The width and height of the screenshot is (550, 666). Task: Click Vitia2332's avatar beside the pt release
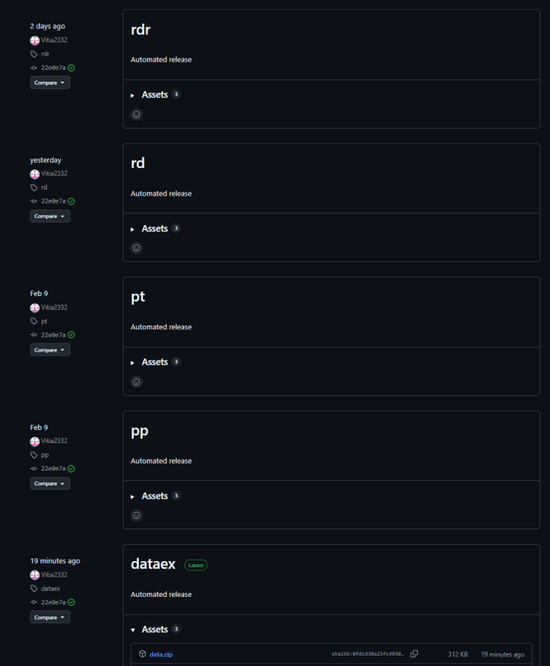(x=34, y=308)
